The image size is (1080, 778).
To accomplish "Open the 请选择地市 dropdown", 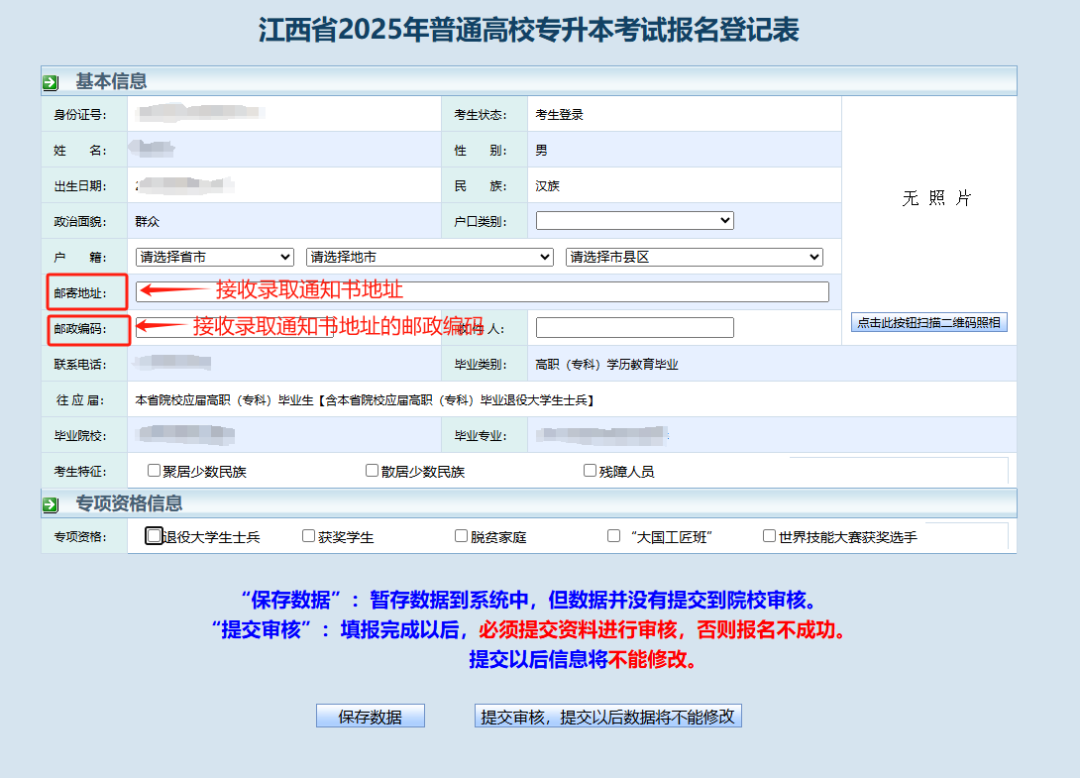I will click(x=429, y=256).
